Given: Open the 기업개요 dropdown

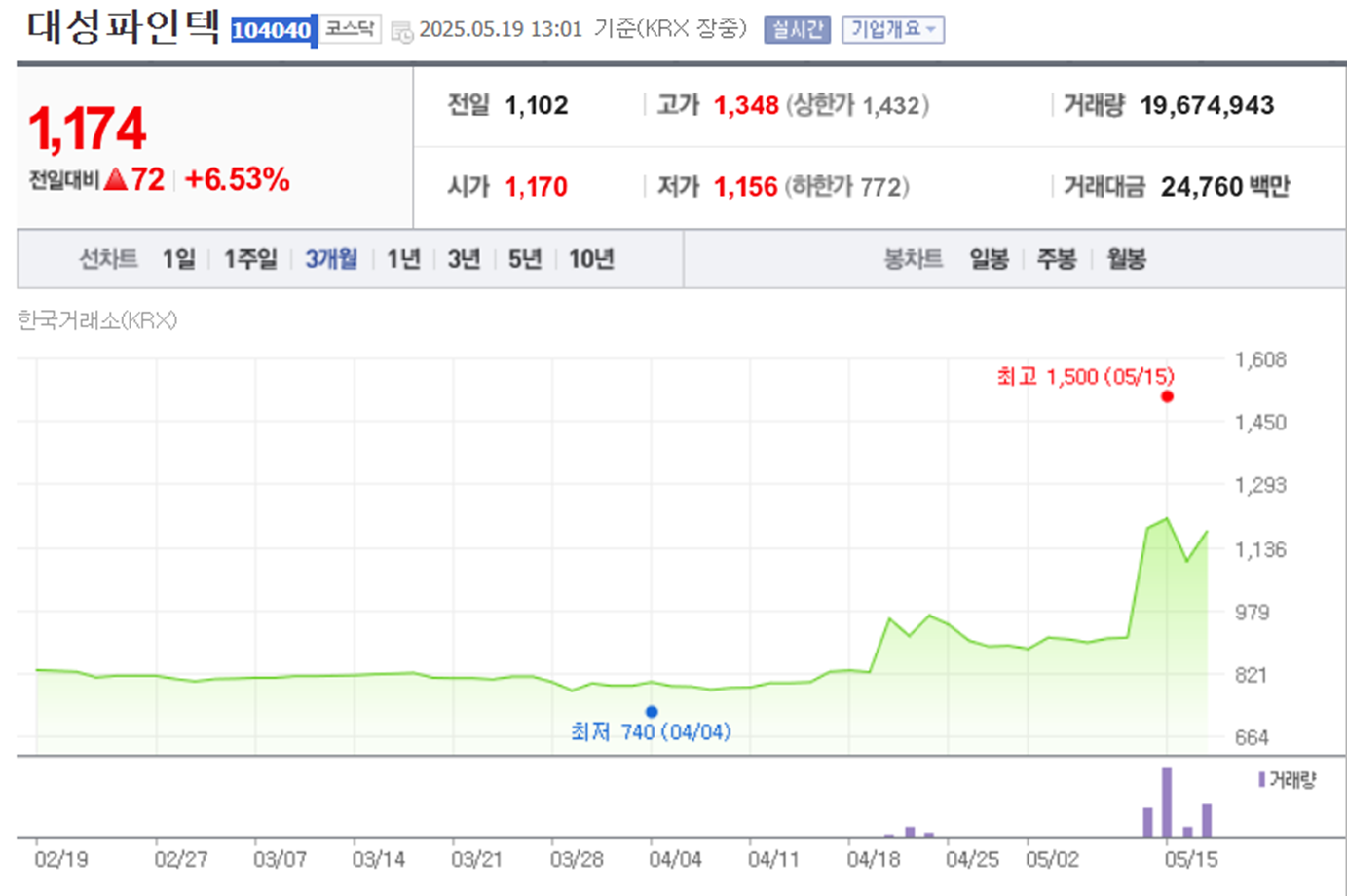Looking at the screenshot, I should (x=893, y=30).
